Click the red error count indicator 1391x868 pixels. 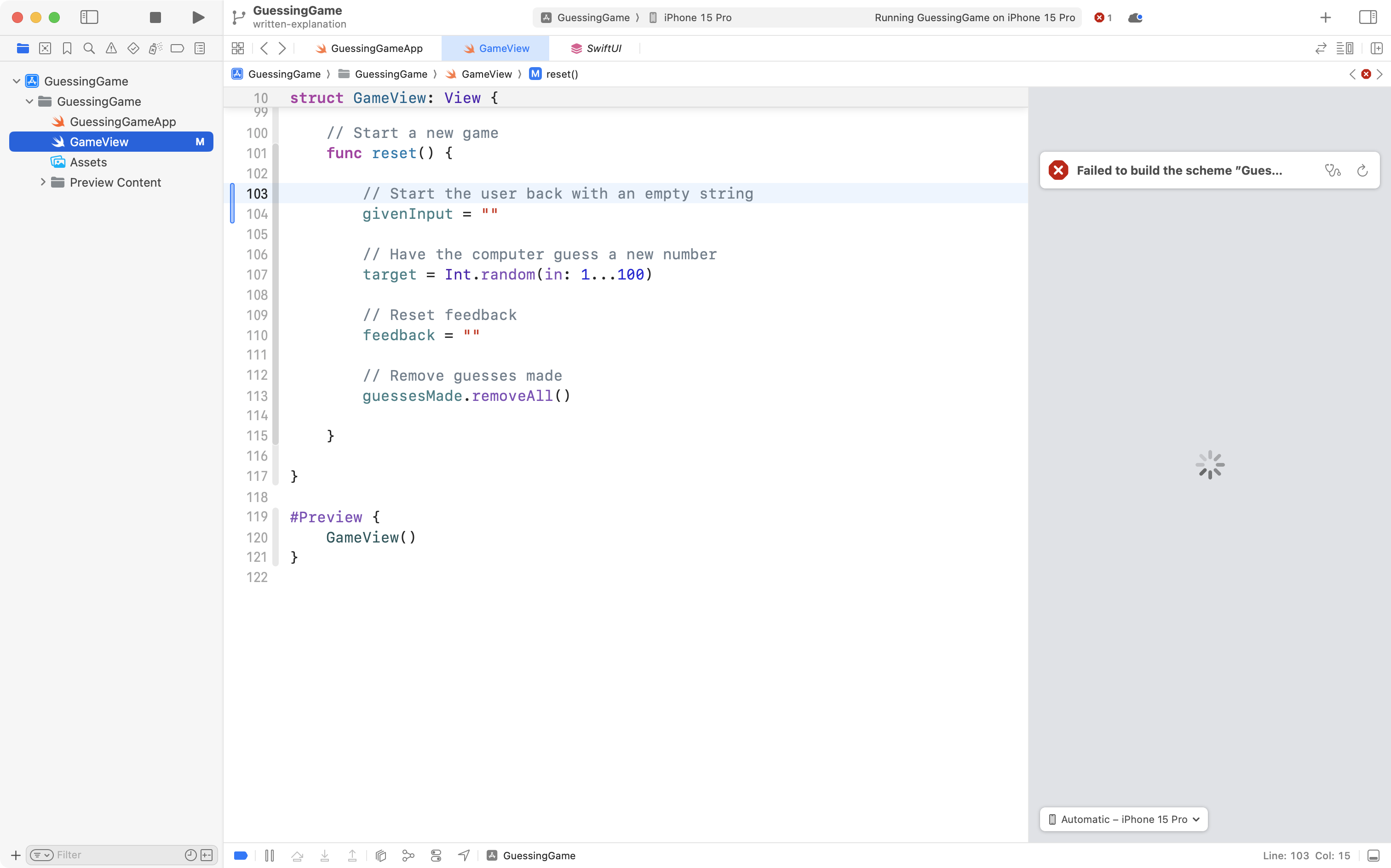click(x=1103, y=17)
